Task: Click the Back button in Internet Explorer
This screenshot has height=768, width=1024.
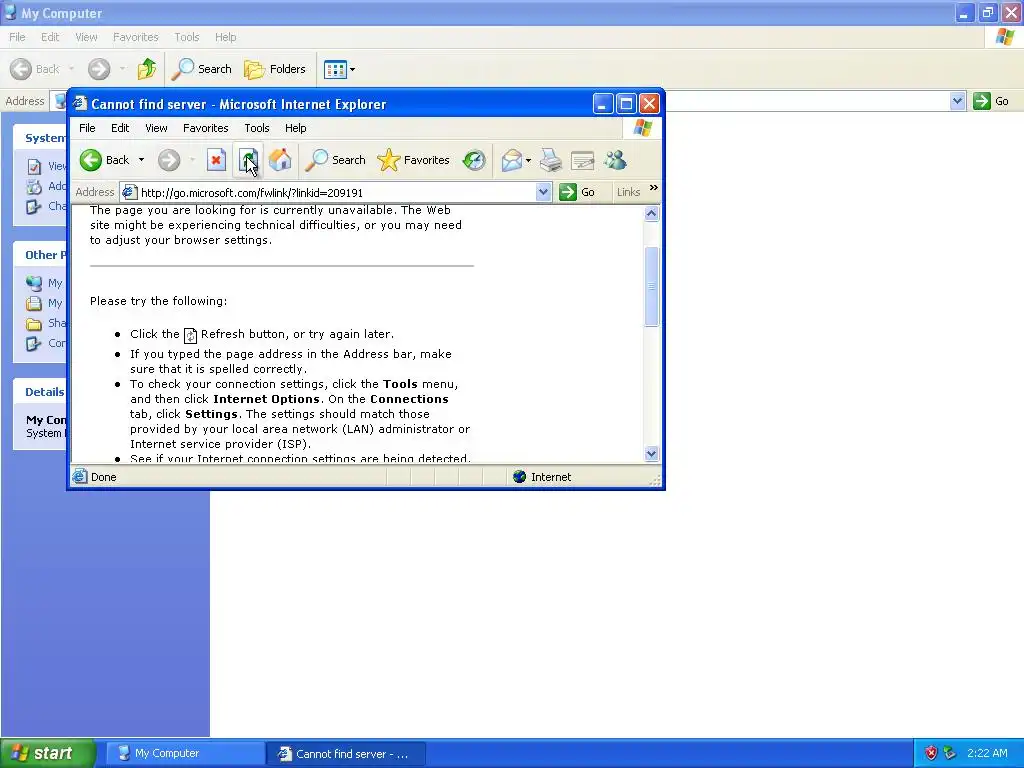Action: click(x=104, y=160)
